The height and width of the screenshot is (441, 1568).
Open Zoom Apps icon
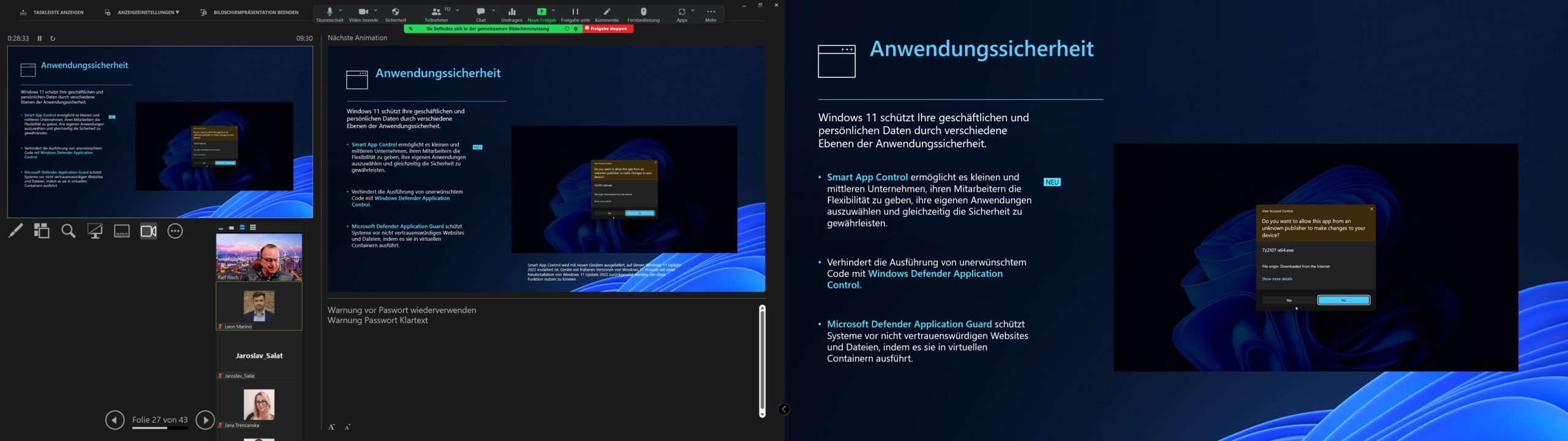click(682, 14)
